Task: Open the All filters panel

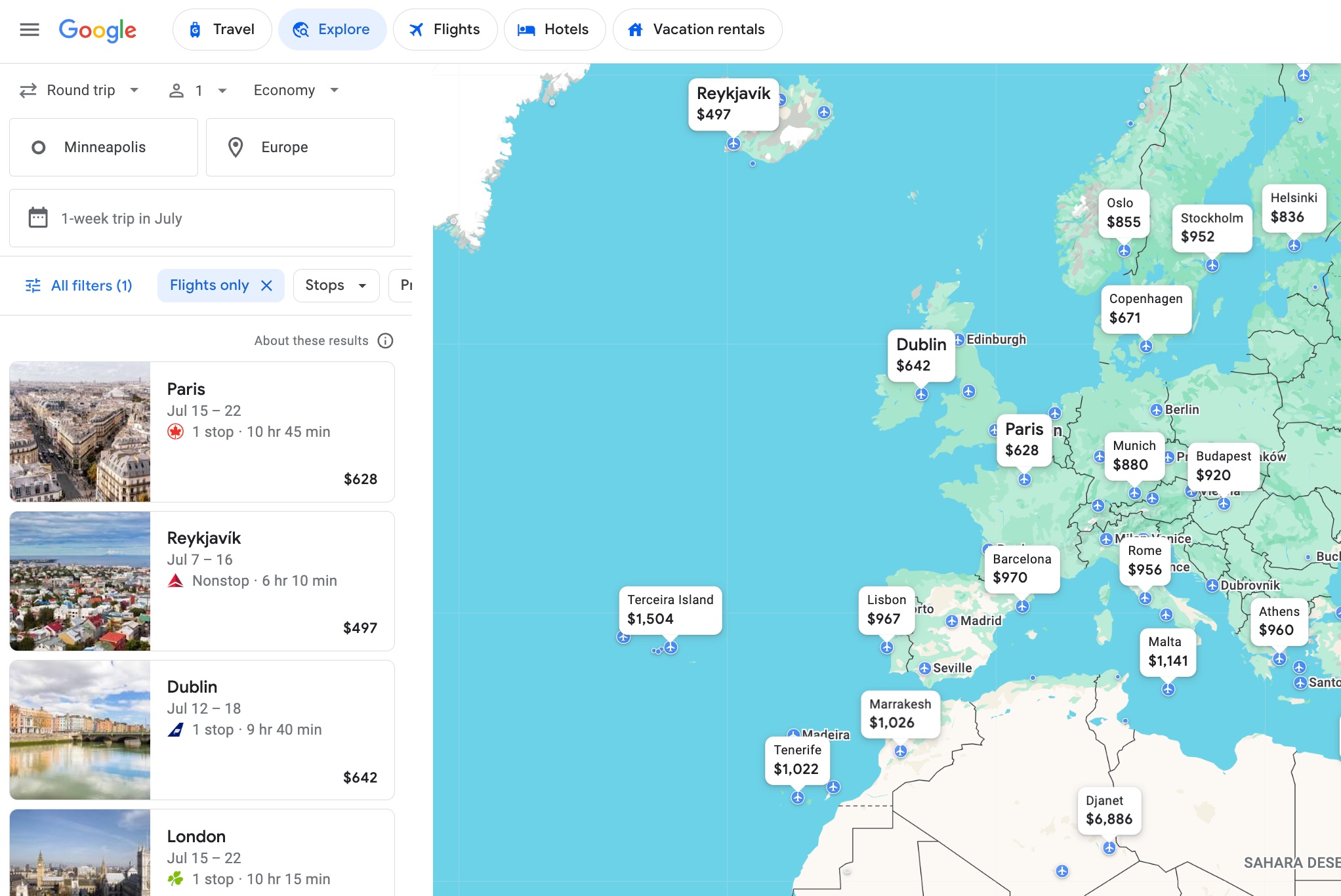Action: pyautogui.click(x=78, y=285)
